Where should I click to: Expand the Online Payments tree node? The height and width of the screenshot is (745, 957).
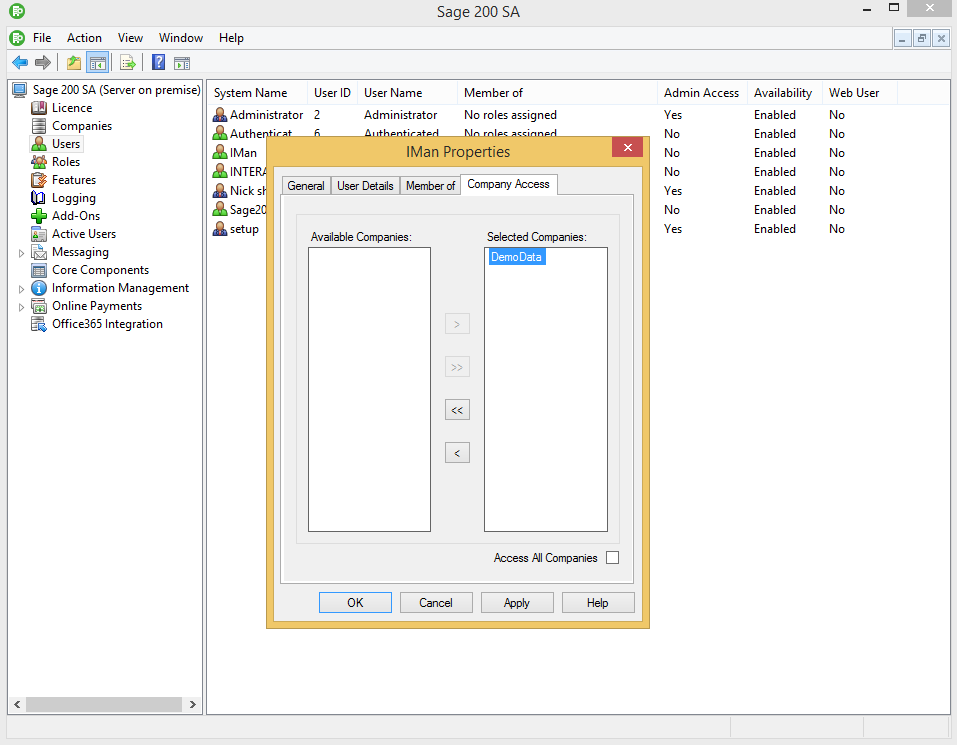(x=21, y=307)
